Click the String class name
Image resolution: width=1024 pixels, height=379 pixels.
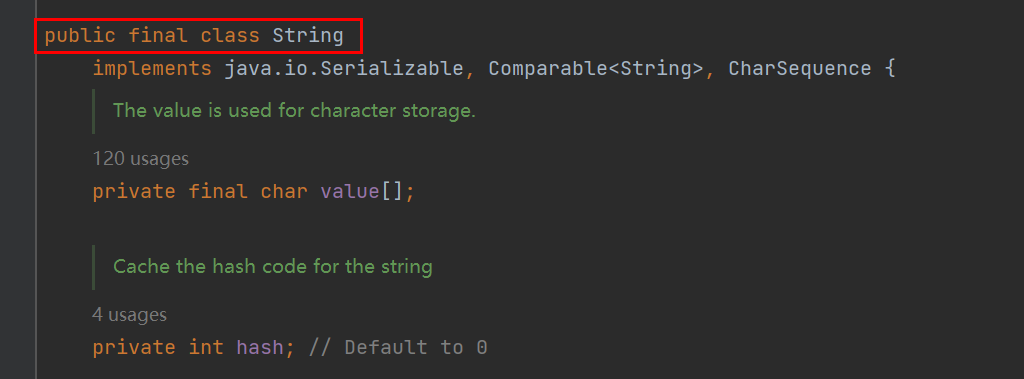[x=308, y=35]
